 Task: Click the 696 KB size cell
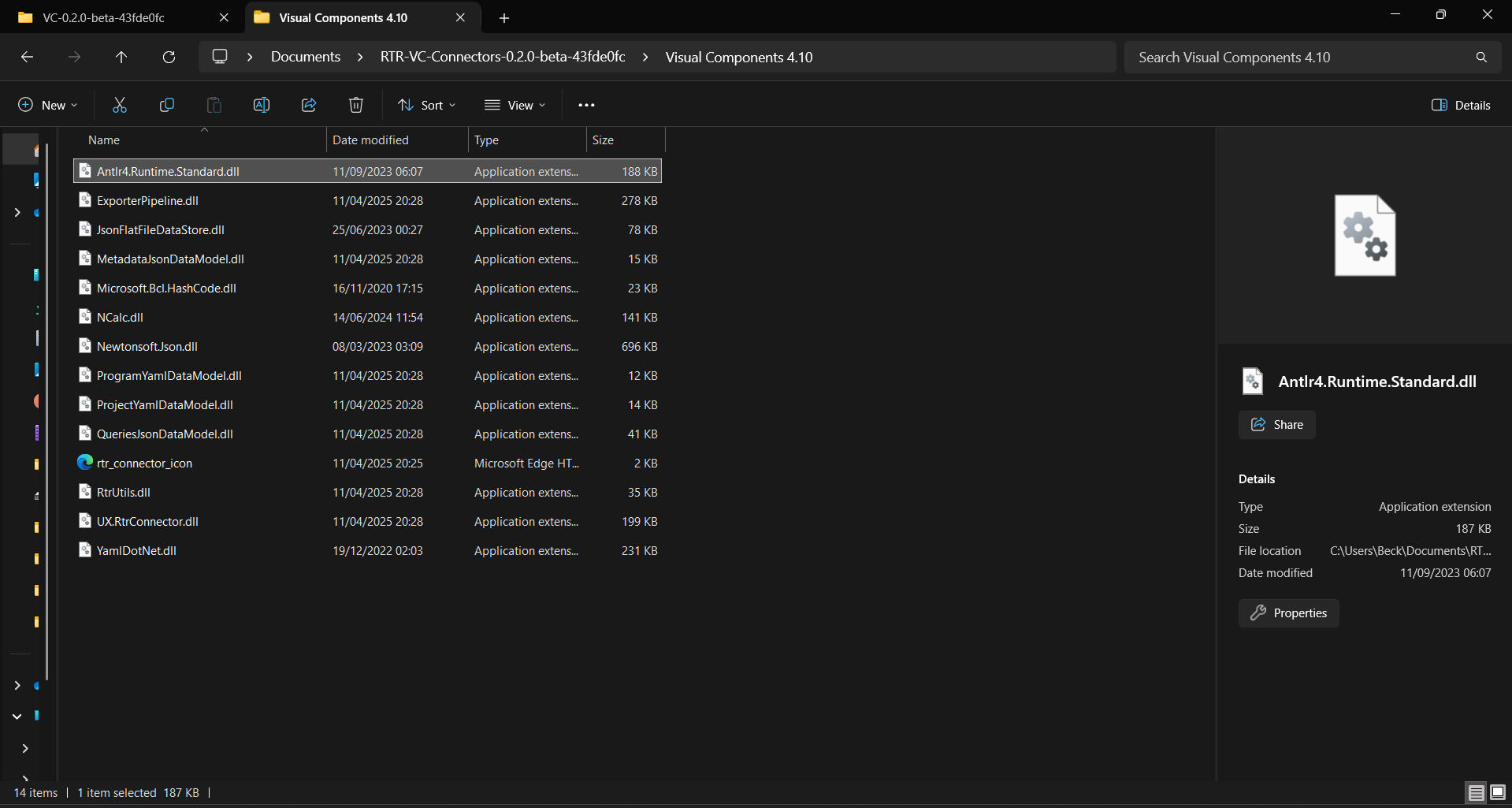tap(639, 346)
